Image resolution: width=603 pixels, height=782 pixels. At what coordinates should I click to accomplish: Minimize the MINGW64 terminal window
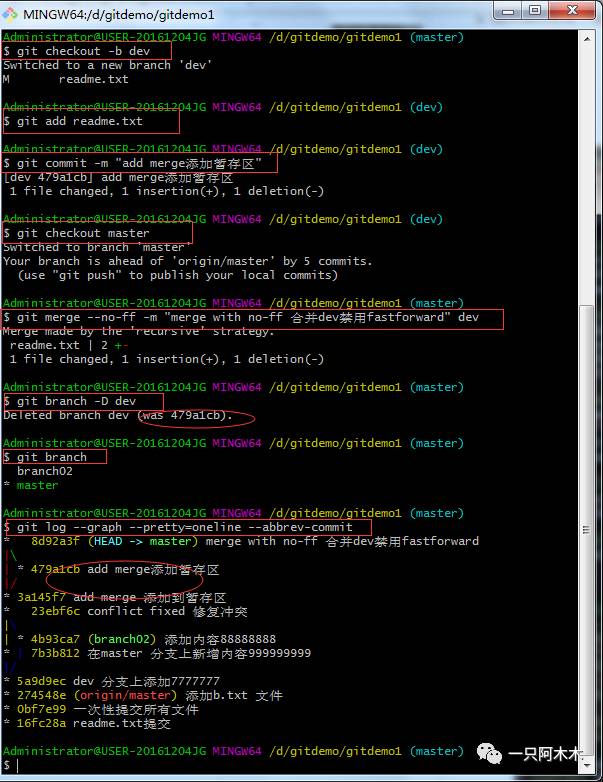(x=508, y=10)
